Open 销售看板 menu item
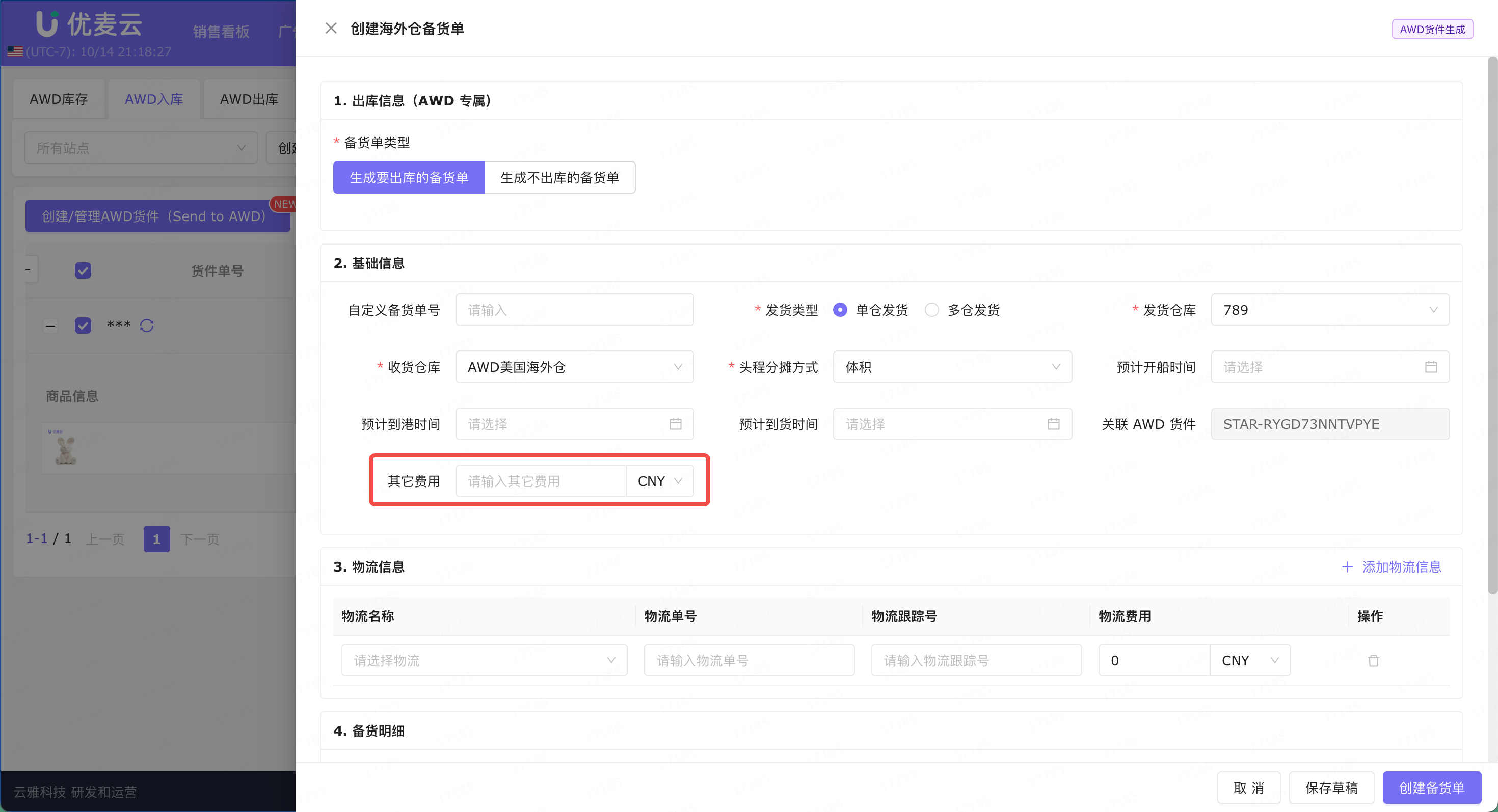The image size is (1498, 812). pyautogui.click(x=221, y=32)
